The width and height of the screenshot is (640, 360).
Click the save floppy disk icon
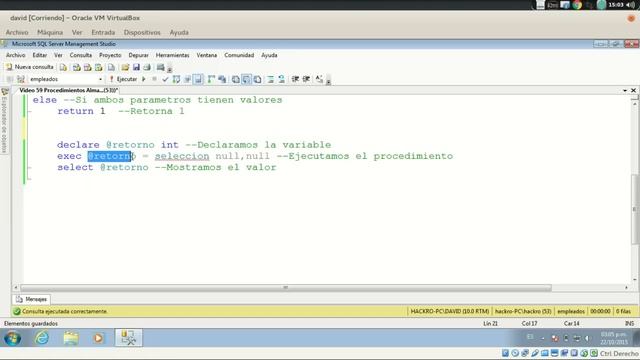(x=136, y=67)
